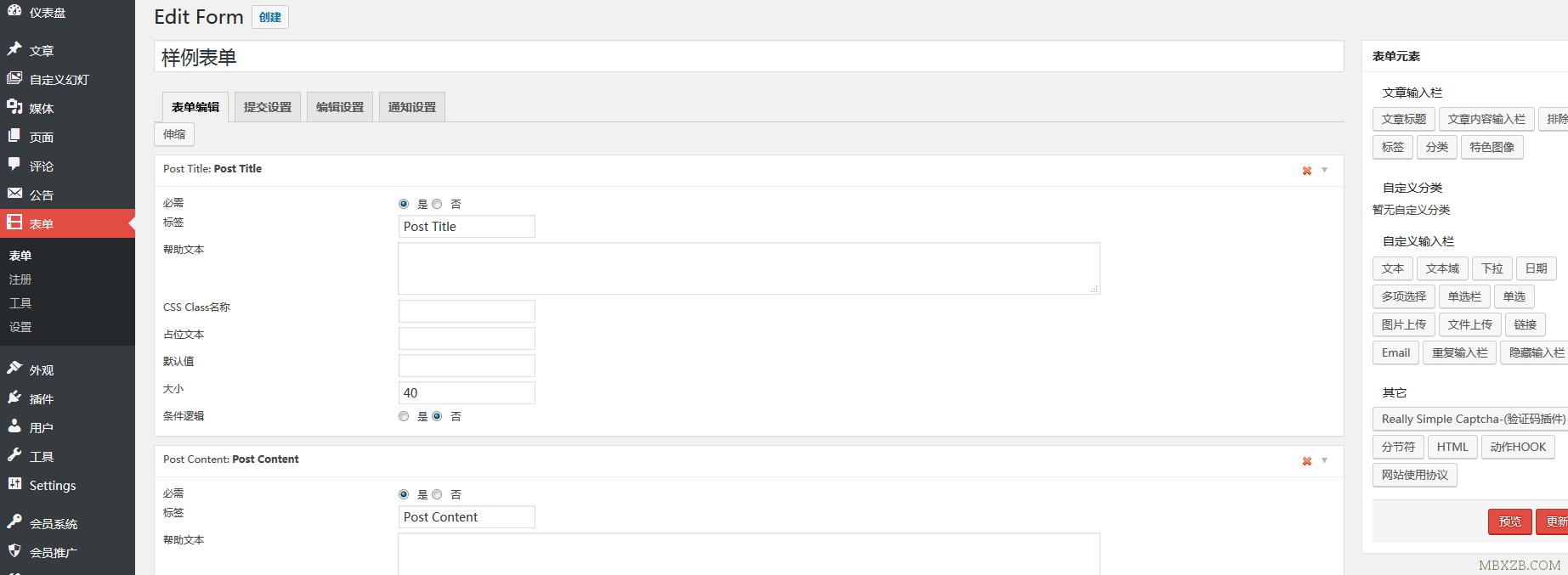The image size is (1568, 575).
Task: Click the 预览 preview button
Action: [x=1509, y=521]
